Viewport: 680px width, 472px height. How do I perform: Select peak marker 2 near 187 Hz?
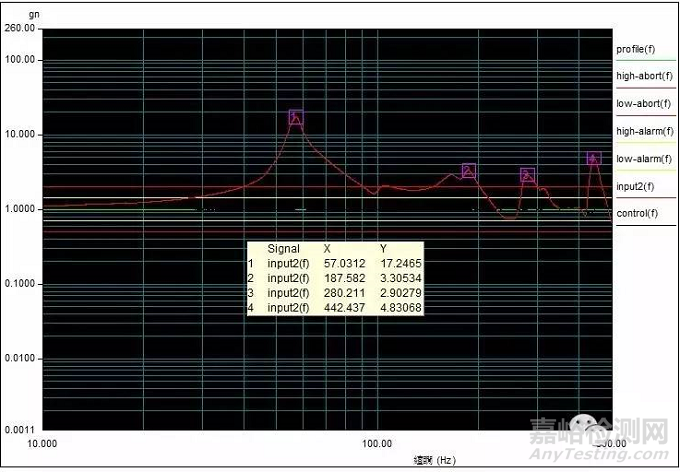(469, 171)
